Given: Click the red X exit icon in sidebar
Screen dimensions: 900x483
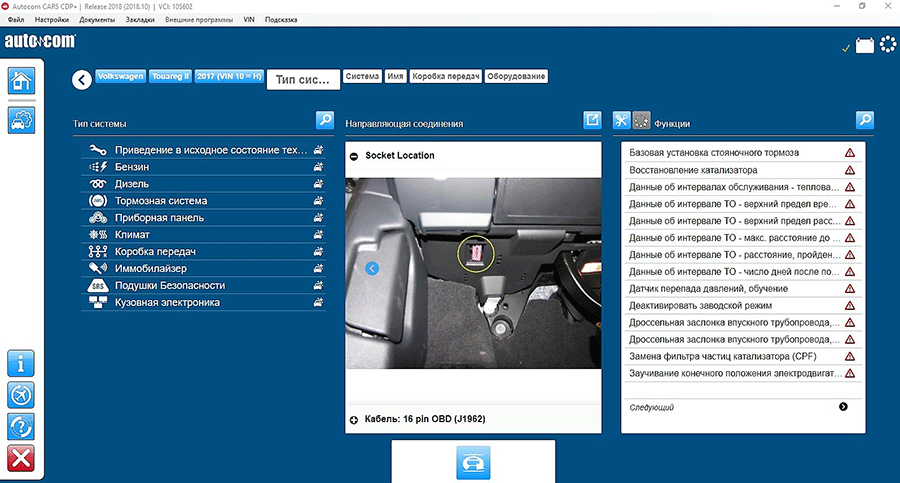Looking at the screenshot, I should pos(21,458).
